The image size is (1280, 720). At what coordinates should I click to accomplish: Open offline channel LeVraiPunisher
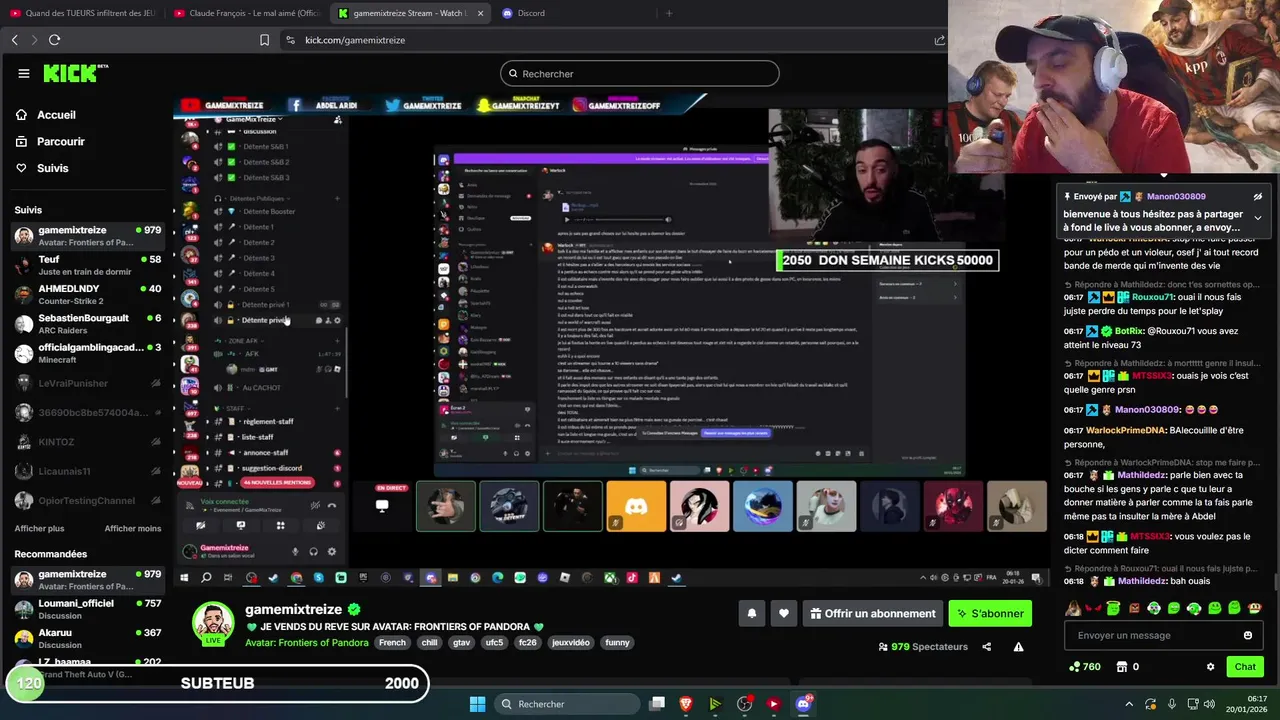click(x=87, y=383)
